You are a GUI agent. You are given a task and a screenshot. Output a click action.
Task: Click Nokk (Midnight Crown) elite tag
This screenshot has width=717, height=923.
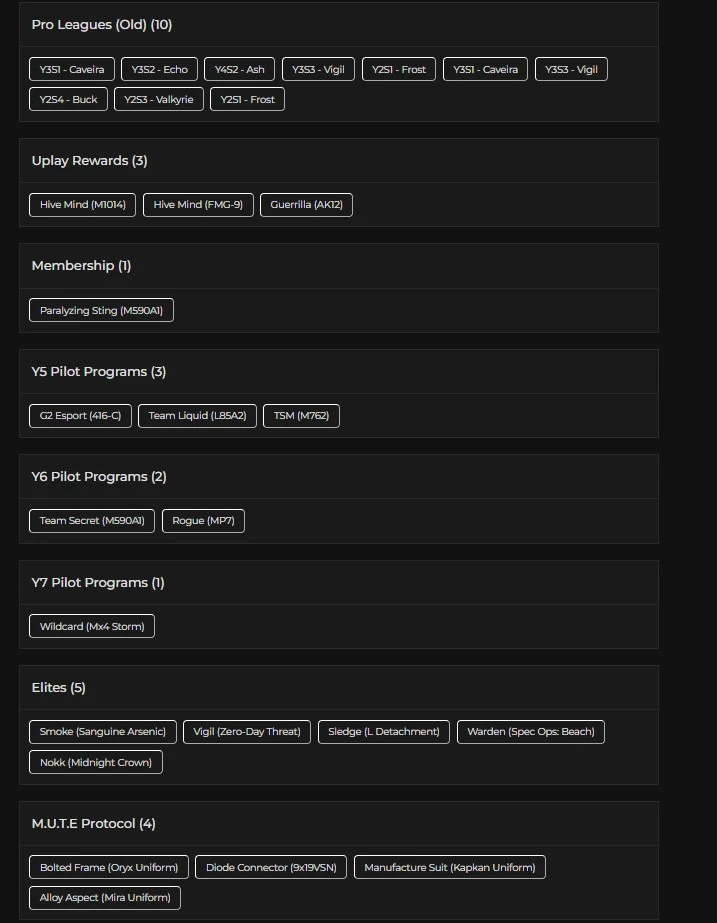96,762
